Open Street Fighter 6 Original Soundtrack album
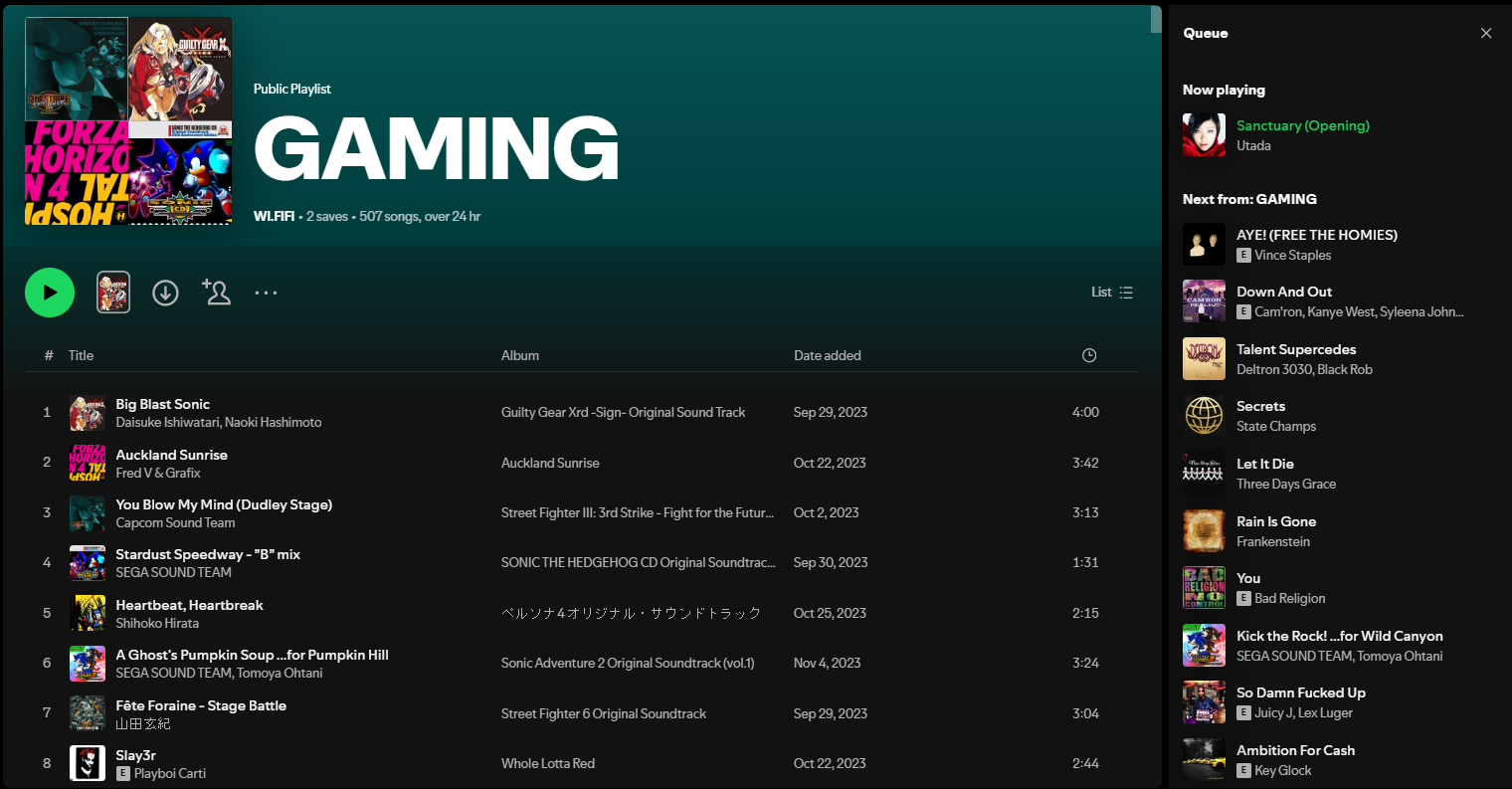The width and height of the screenshot is (1512, 789). coord(604,713)
